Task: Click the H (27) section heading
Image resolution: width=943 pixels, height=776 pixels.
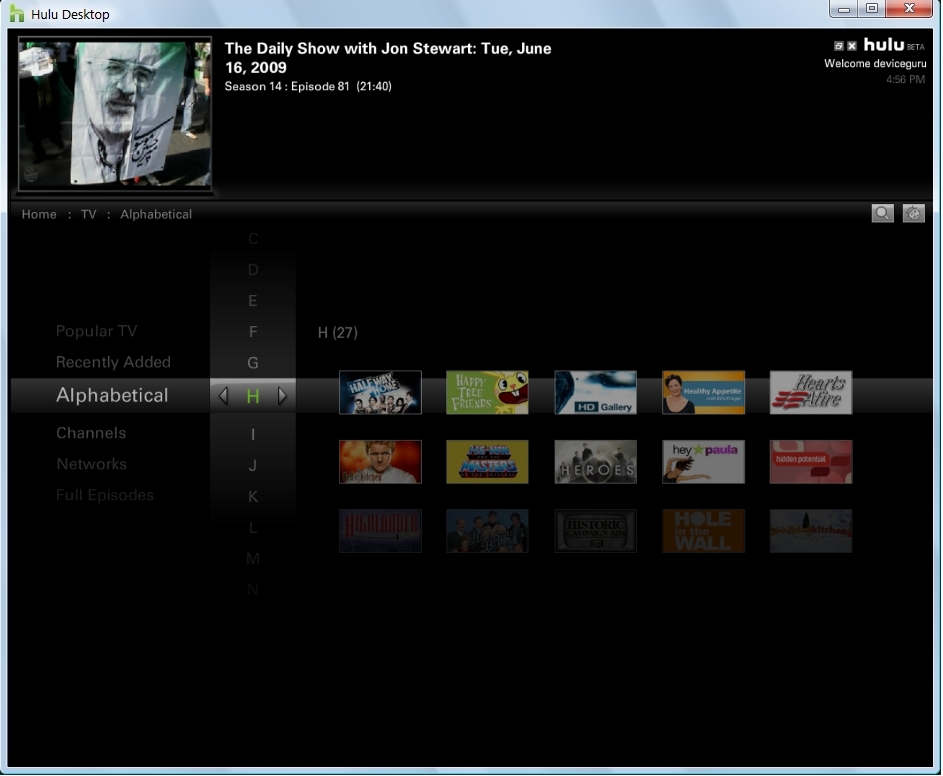Action: [337, 333]
